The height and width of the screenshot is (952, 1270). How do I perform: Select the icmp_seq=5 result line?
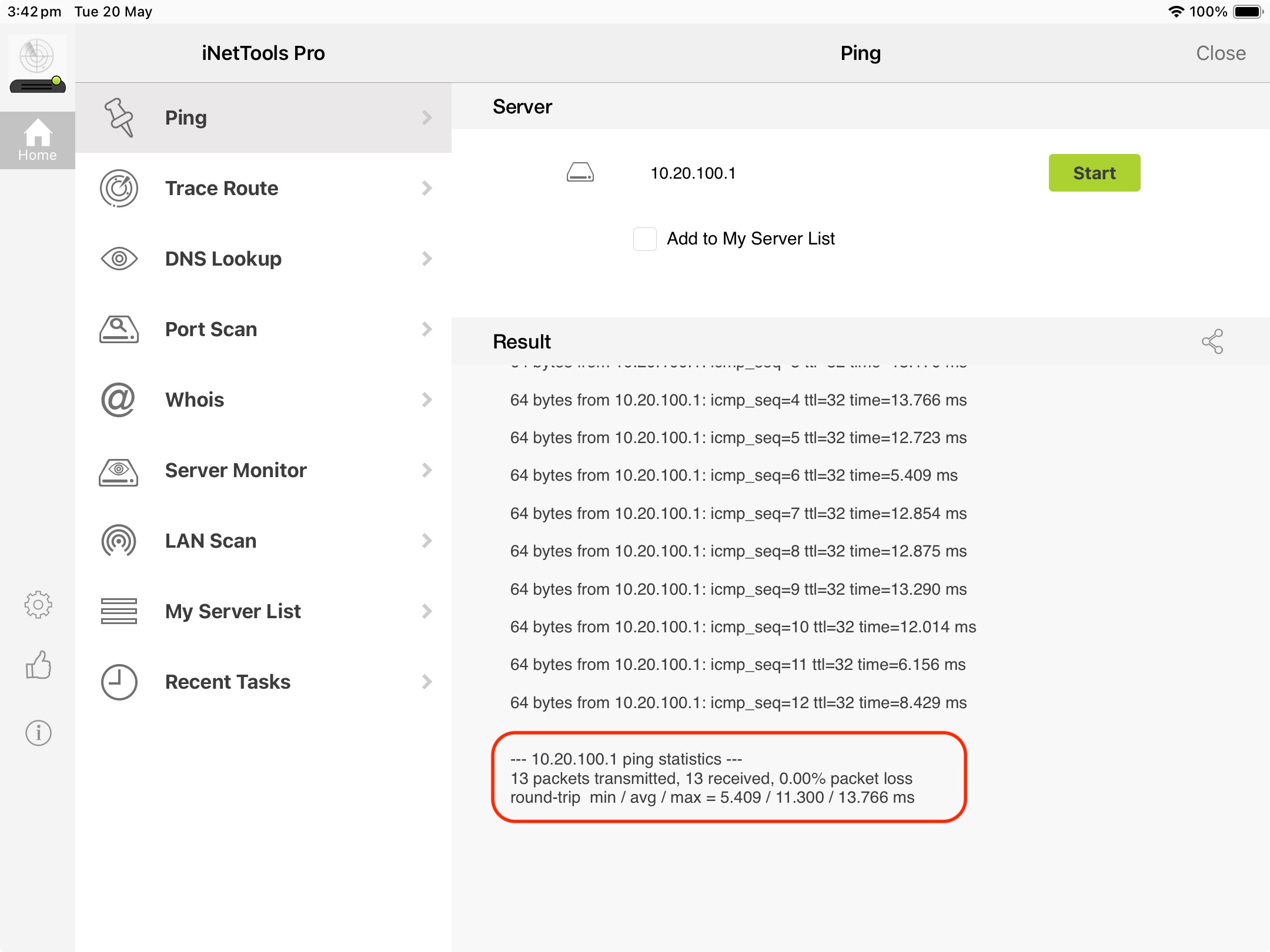pyautogui.click(x=738, y=438)
